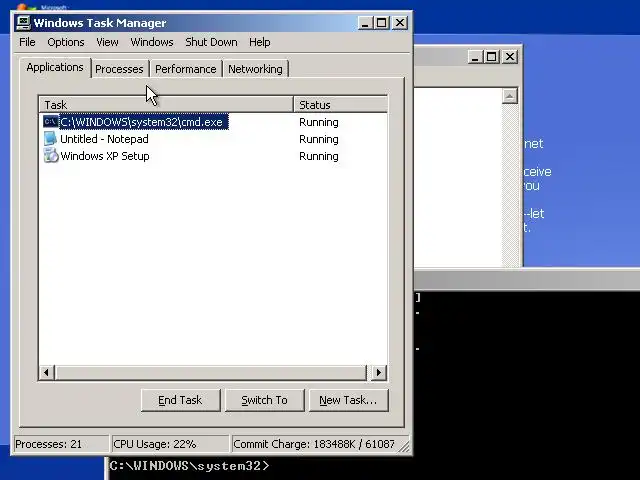Switch to the Performance tab
640x480 pixels.
(186, 69)
